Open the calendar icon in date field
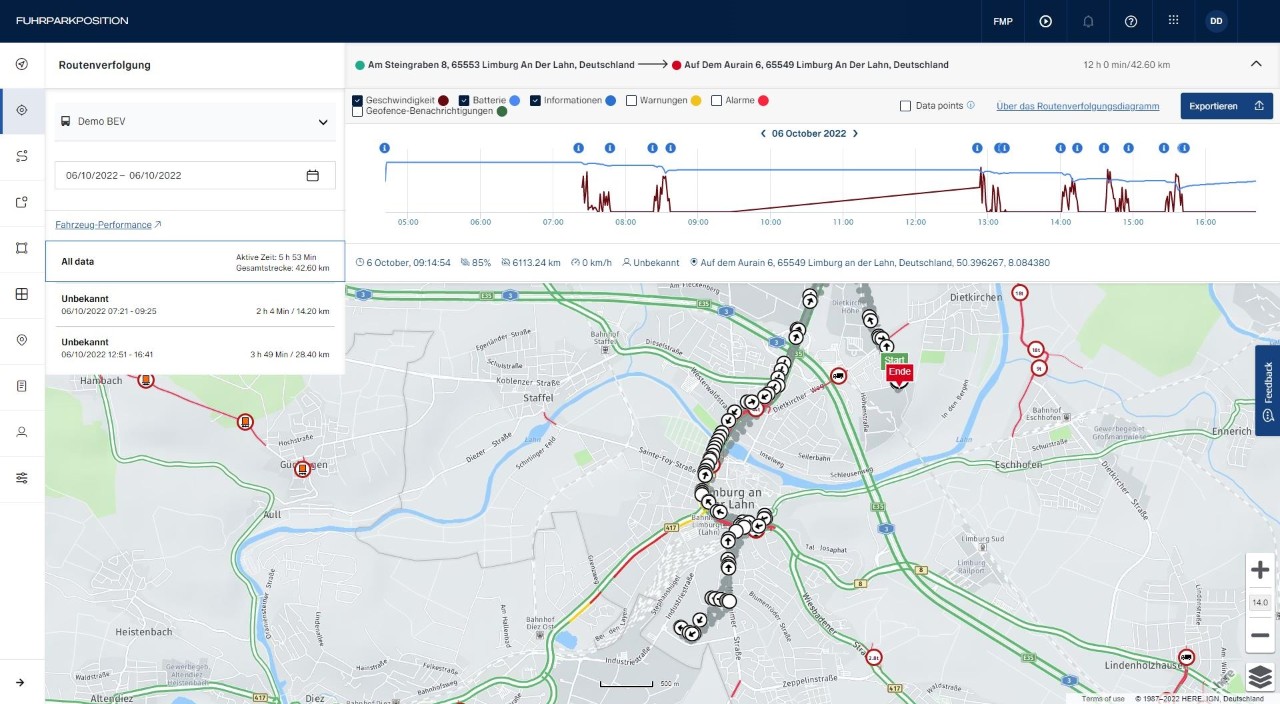Image resolution: width=1280 pixels, height=704 pixels. [313, 175]
